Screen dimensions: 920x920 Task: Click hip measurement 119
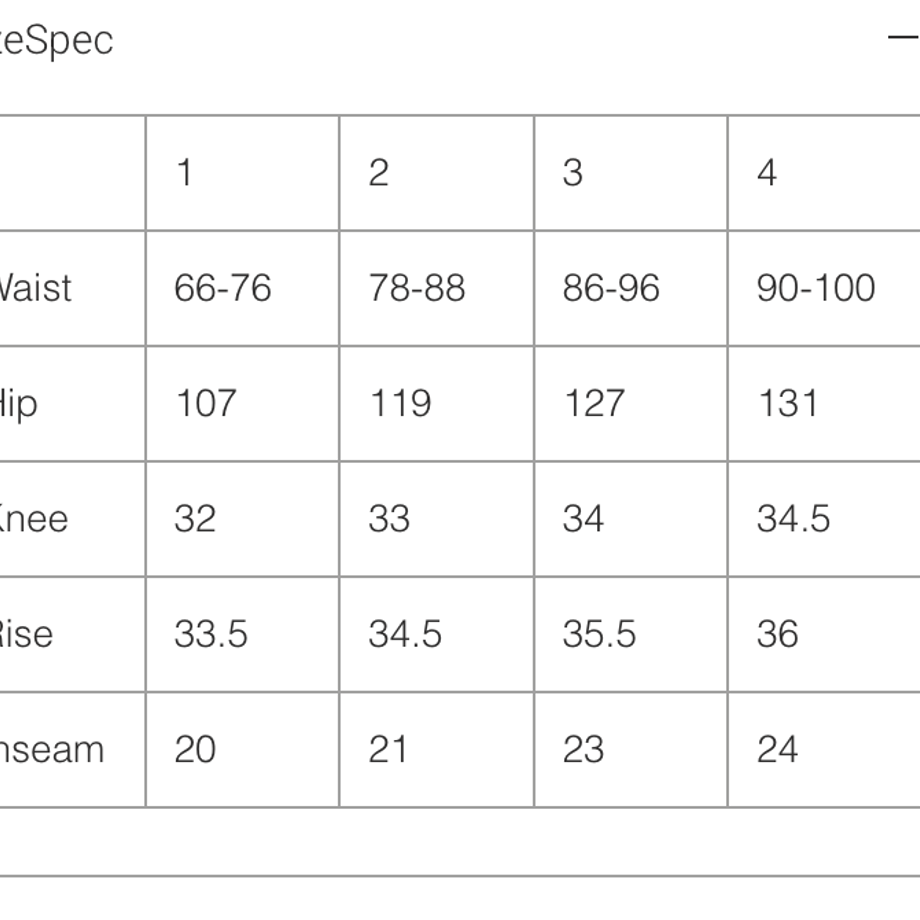point(401,404)
